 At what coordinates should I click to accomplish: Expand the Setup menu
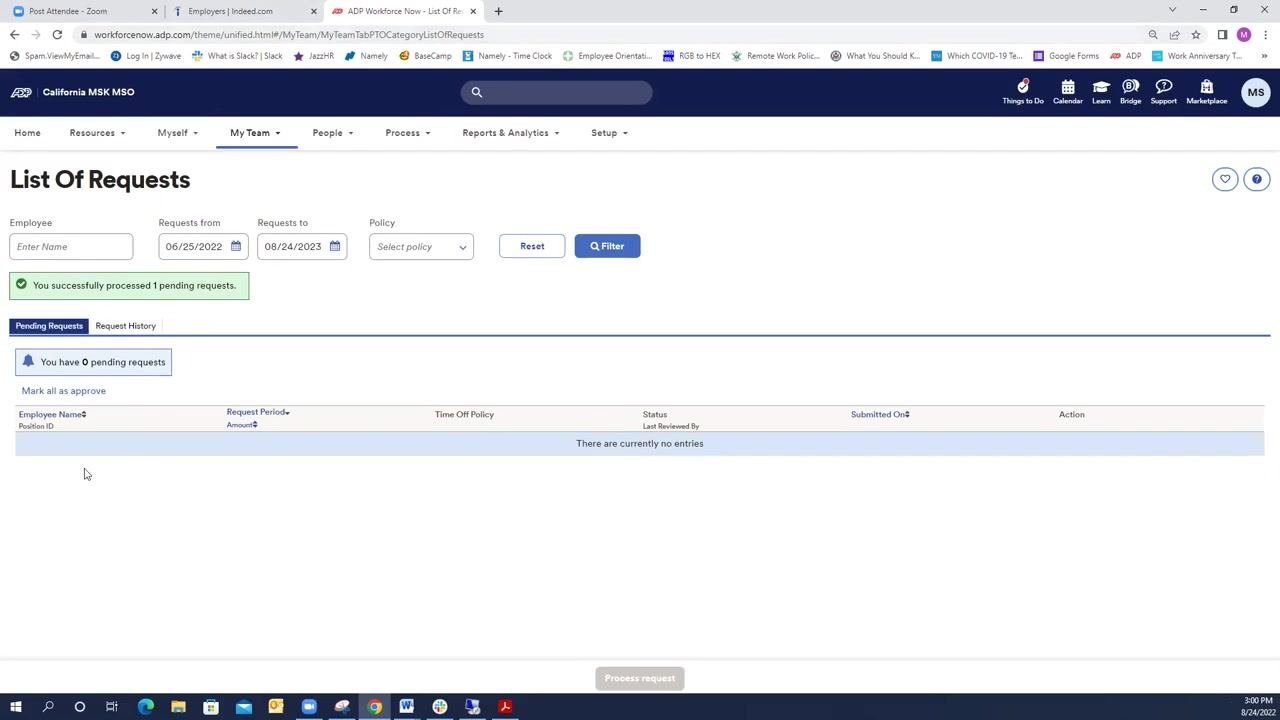(609, 133)
